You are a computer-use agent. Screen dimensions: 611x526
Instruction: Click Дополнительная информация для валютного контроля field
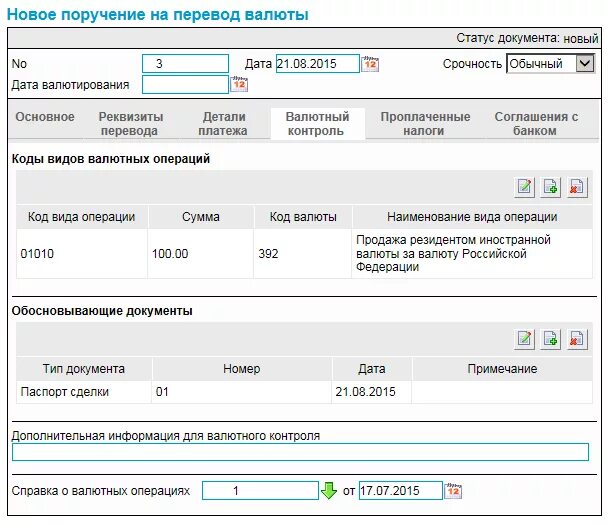(x=300, y=452)
